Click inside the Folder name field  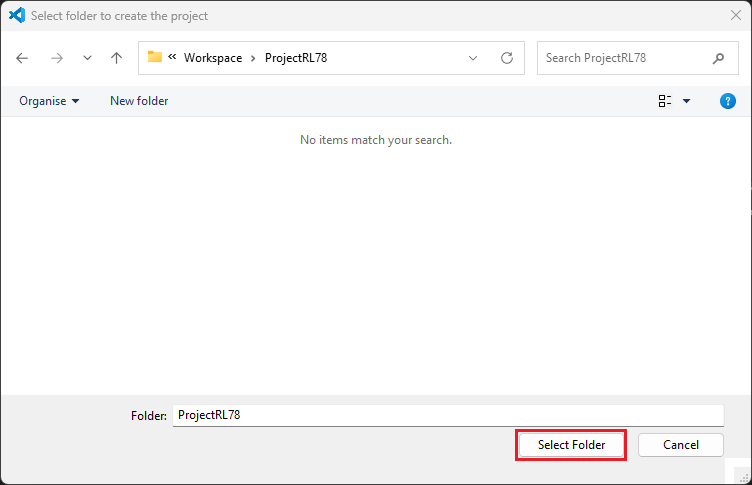pos(448,415)
